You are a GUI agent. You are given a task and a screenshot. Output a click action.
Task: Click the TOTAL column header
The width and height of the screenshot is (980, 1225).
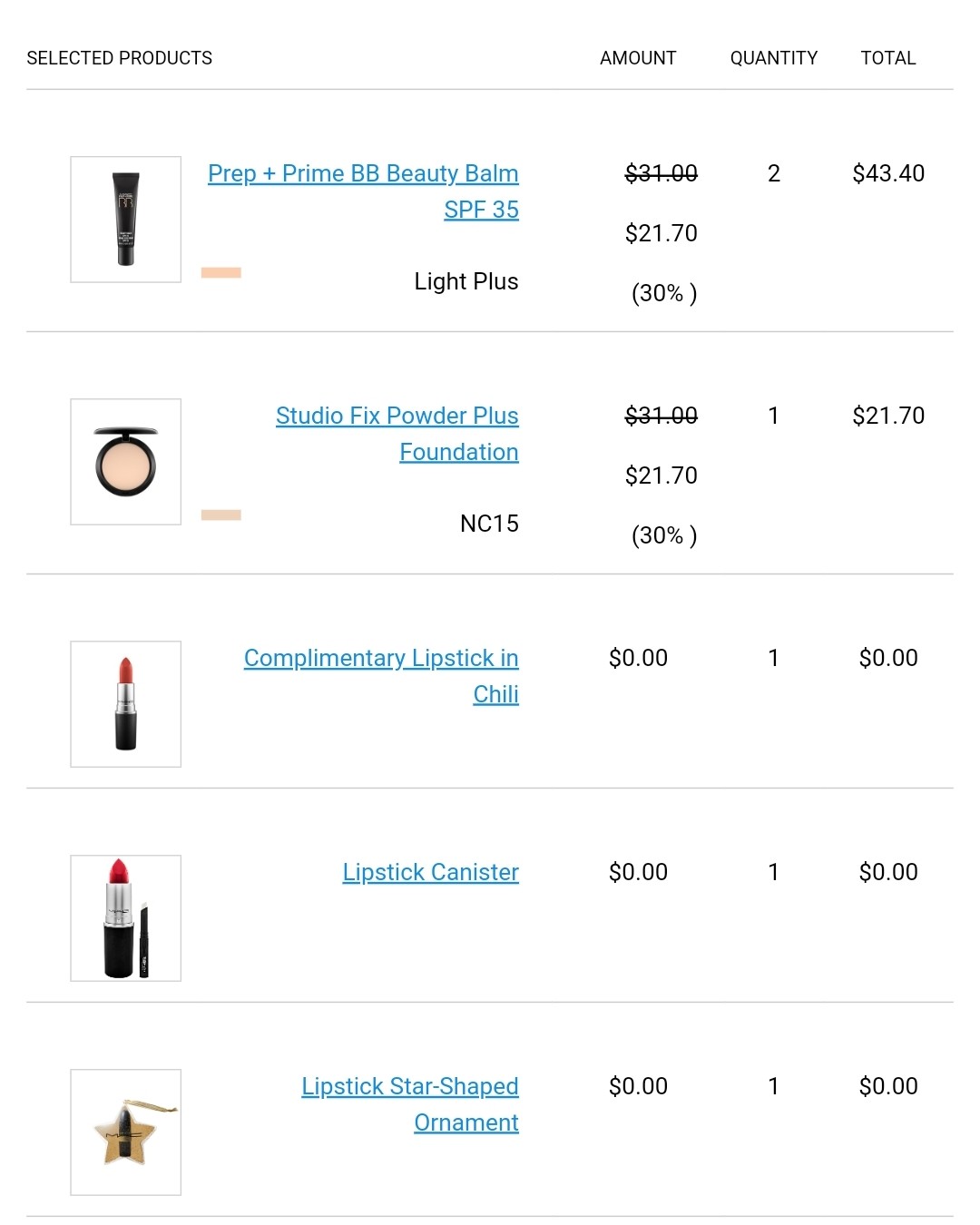[888, 58]
